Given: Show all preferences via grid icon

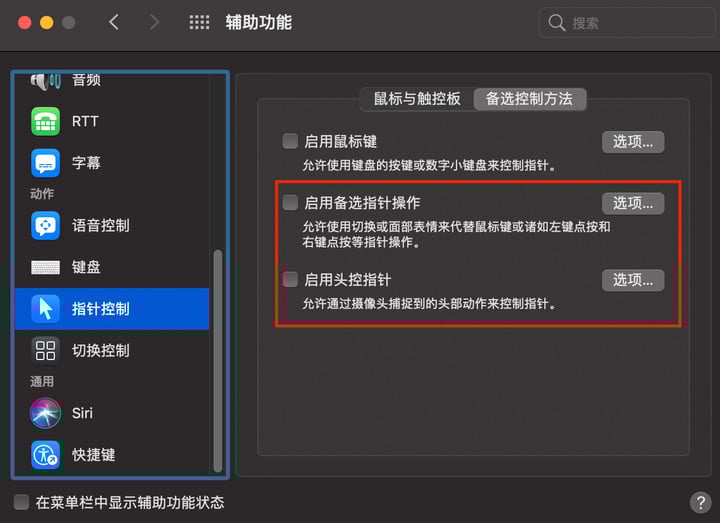Looking at the screenshot, I should coord(199,22).
